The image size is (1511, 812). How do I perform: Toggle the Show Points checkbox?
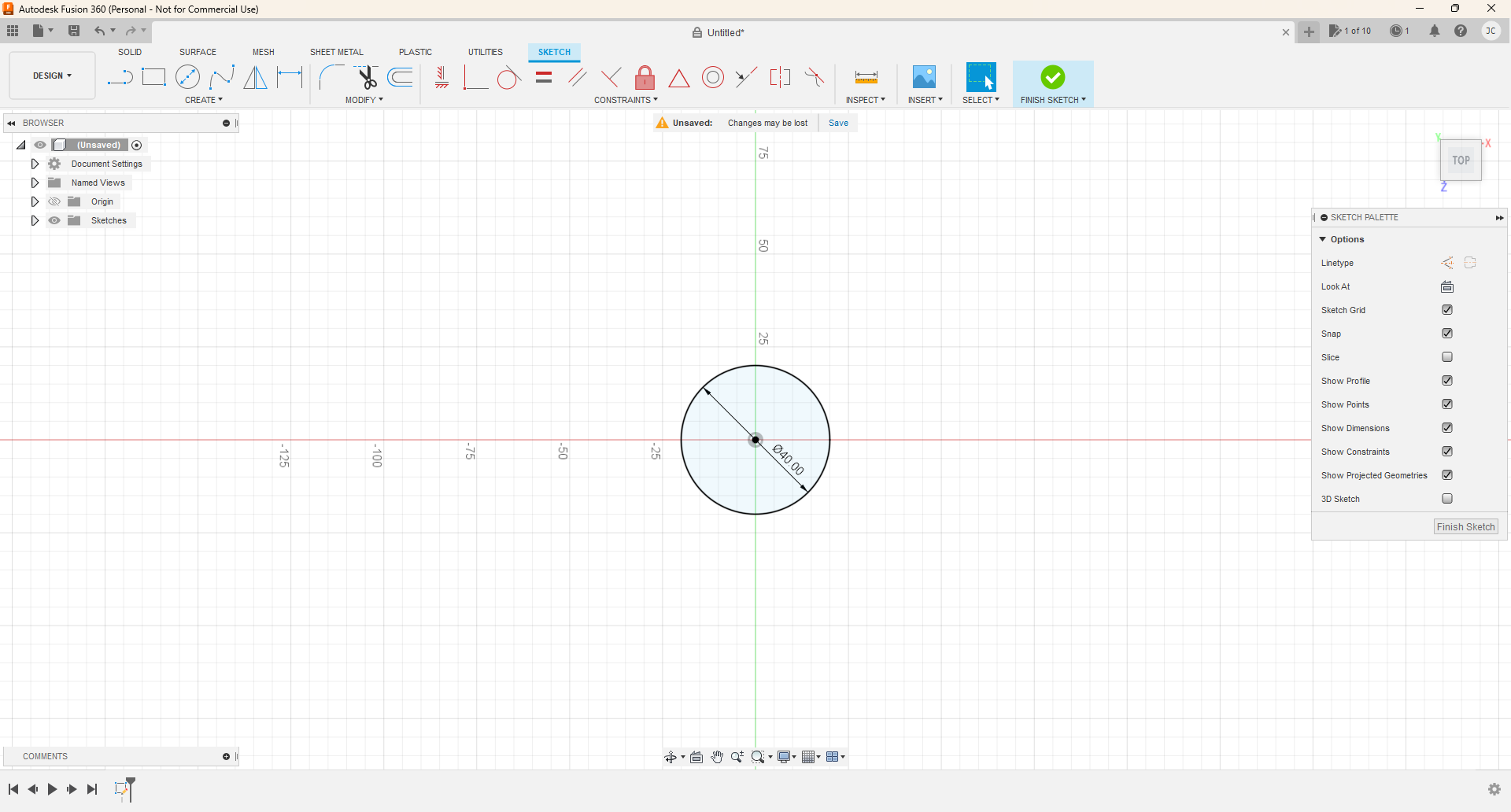(1447, 404)
